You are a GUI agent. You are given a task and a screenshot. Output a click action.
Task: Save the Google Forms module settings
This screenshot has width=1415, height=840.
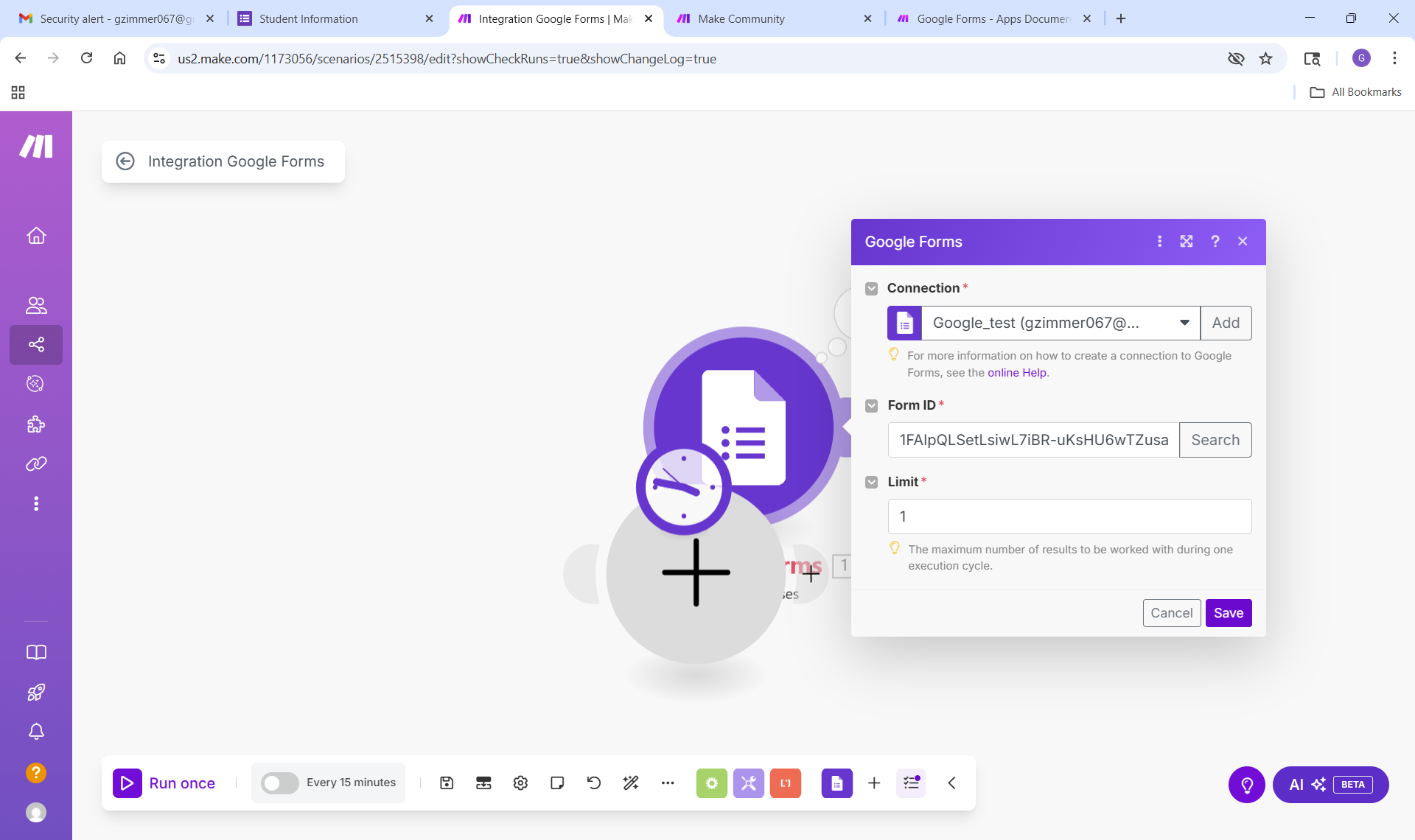[x=1229, y=613]
